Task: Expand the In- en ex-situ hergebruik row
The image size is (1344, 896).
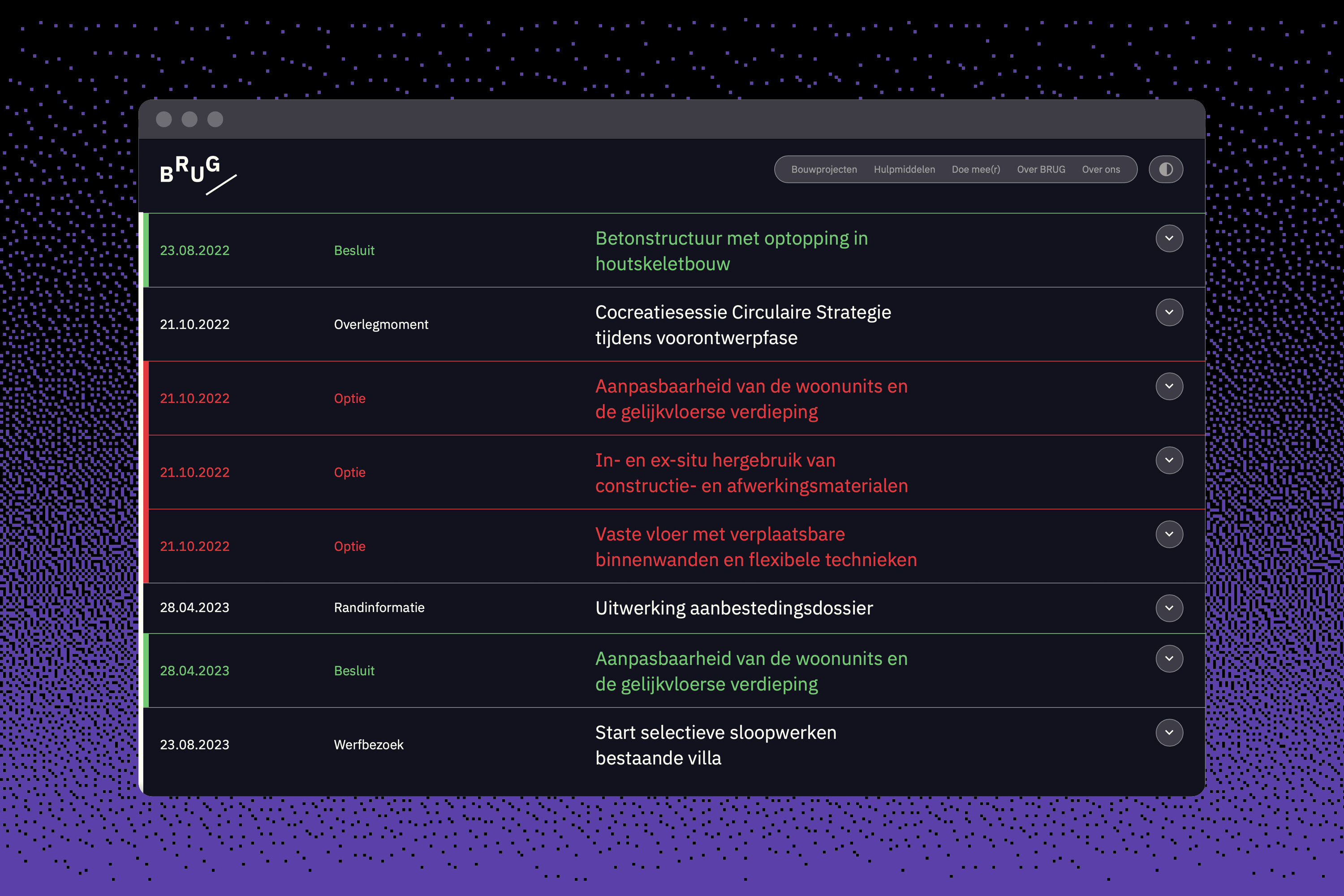Action: [x=1169, y=460]
